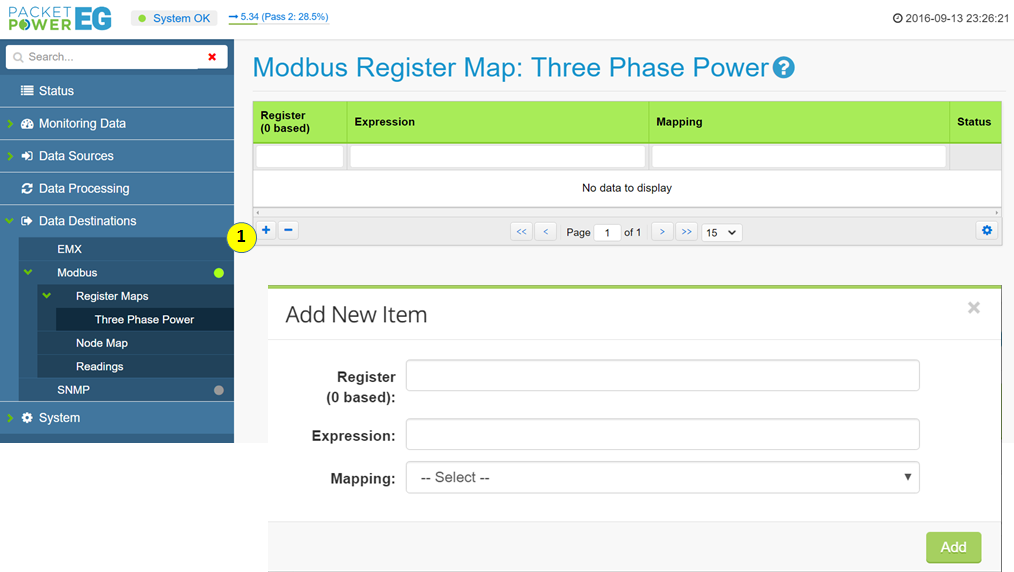Open the grid settings gear icon
Image resolution: width=1014 pixels, height=572 pixels.
[987, 230]
